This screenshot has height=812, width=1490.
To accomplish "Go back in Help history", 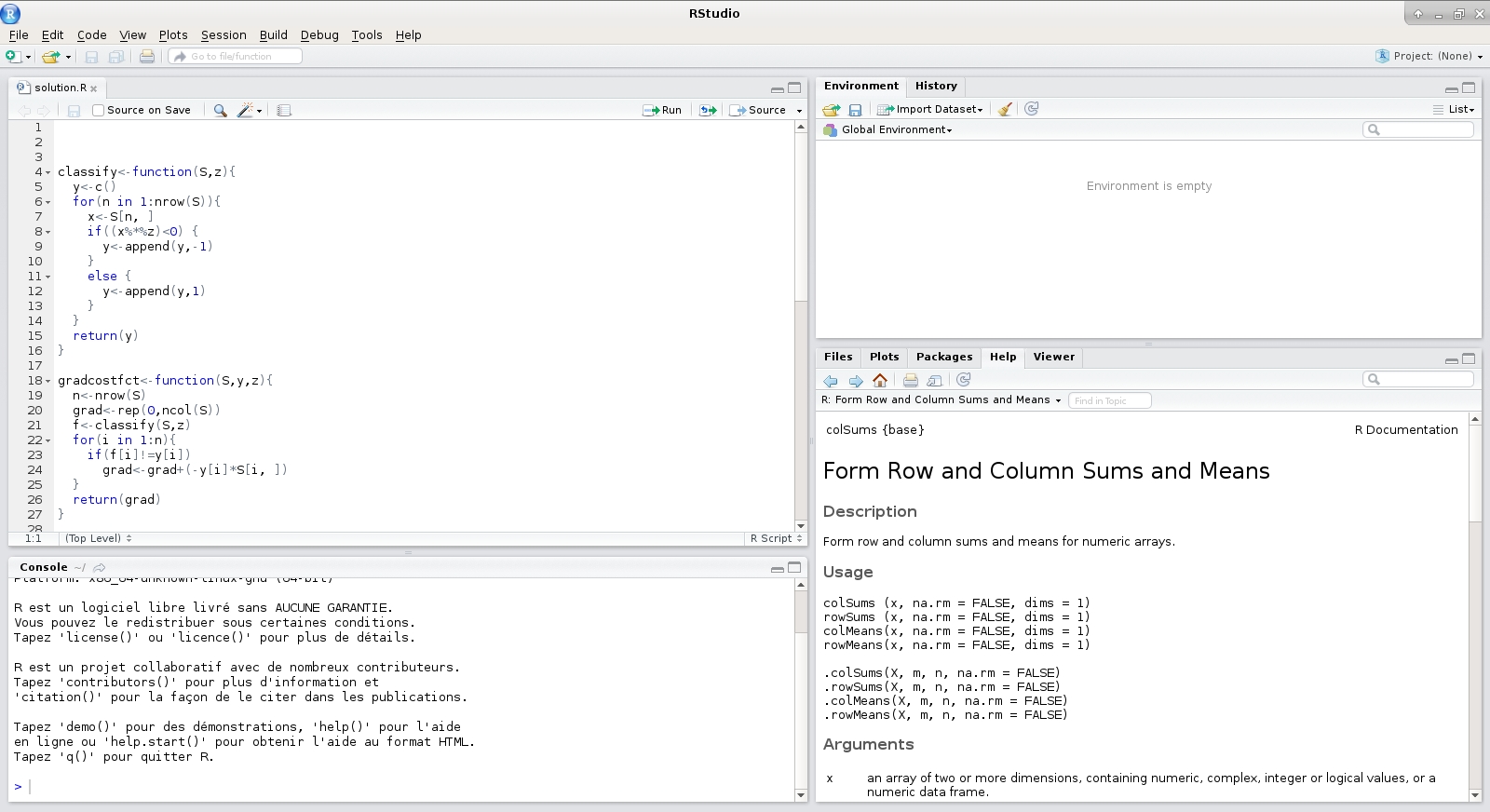I will pos(831,380).
